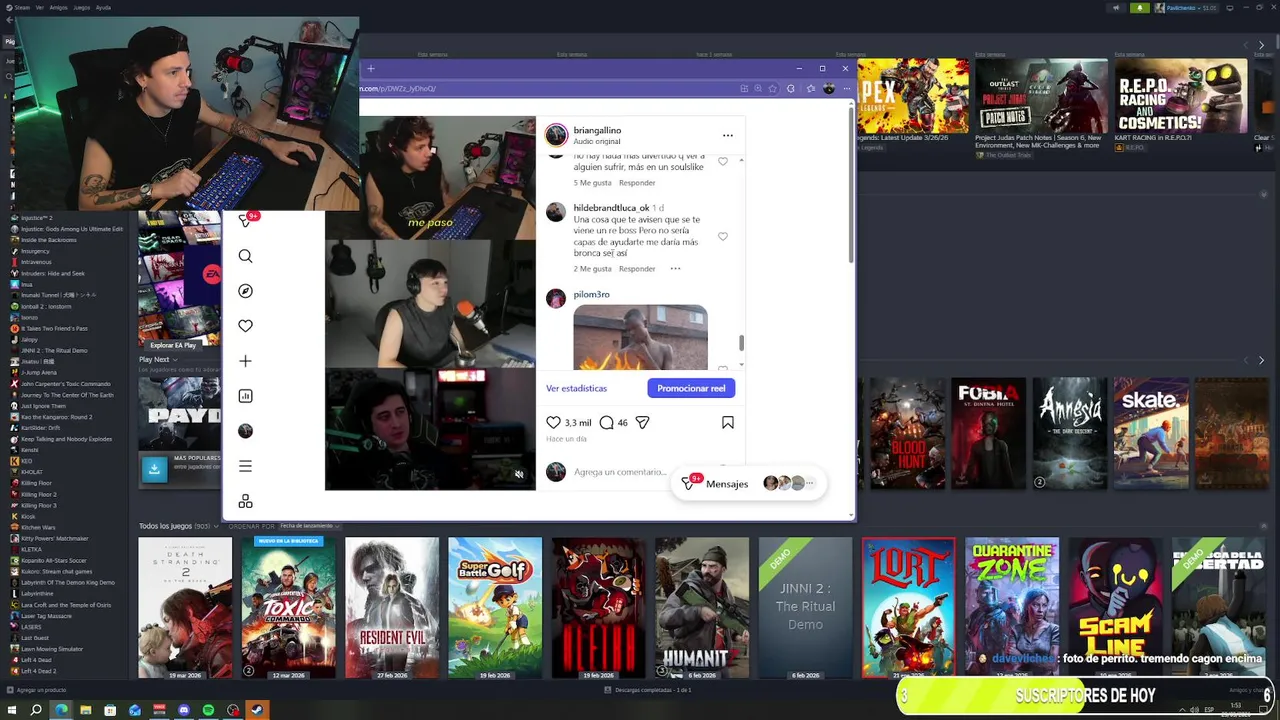Open the Ayuda menu in Steam
Screen dimensions: 1280x720
[103, 7]
